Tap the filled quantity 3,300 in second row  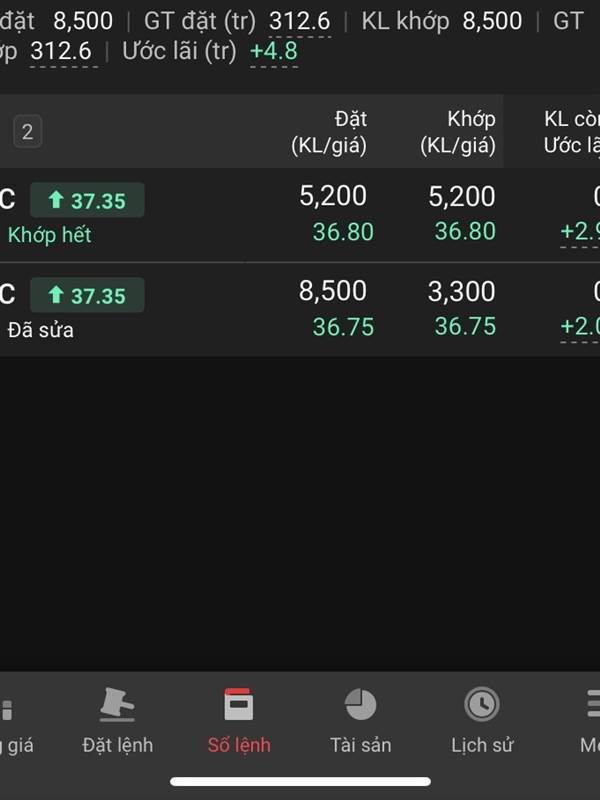tap(461, 291)
